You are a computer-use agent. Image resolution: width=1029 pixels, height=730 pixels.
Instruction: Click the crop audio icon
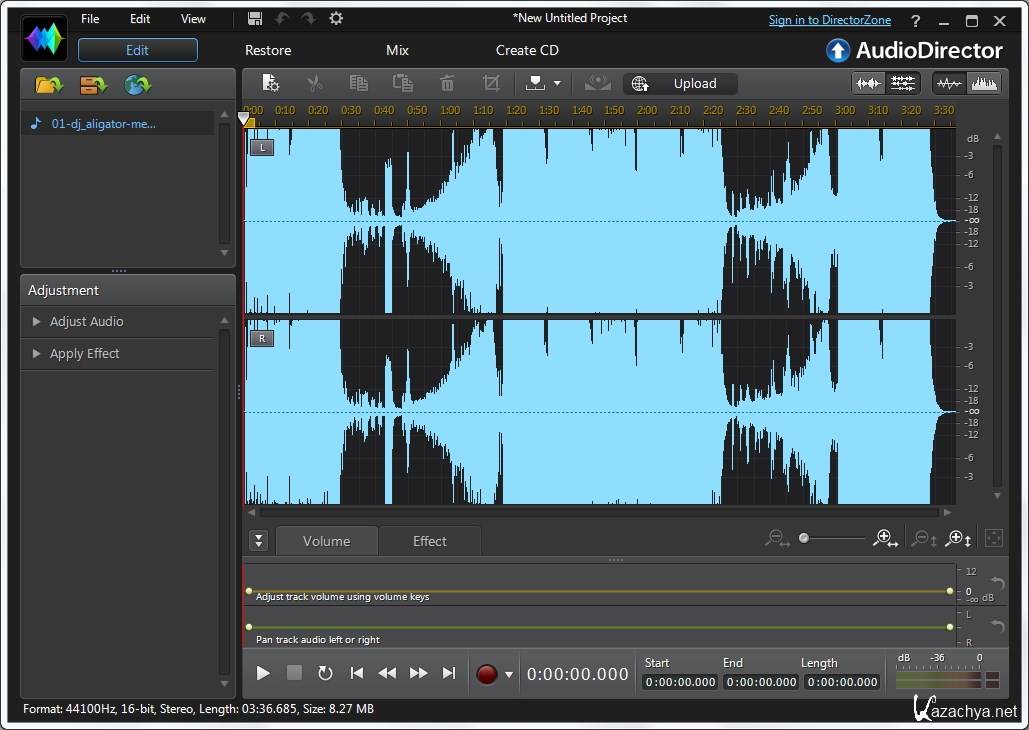491,84
